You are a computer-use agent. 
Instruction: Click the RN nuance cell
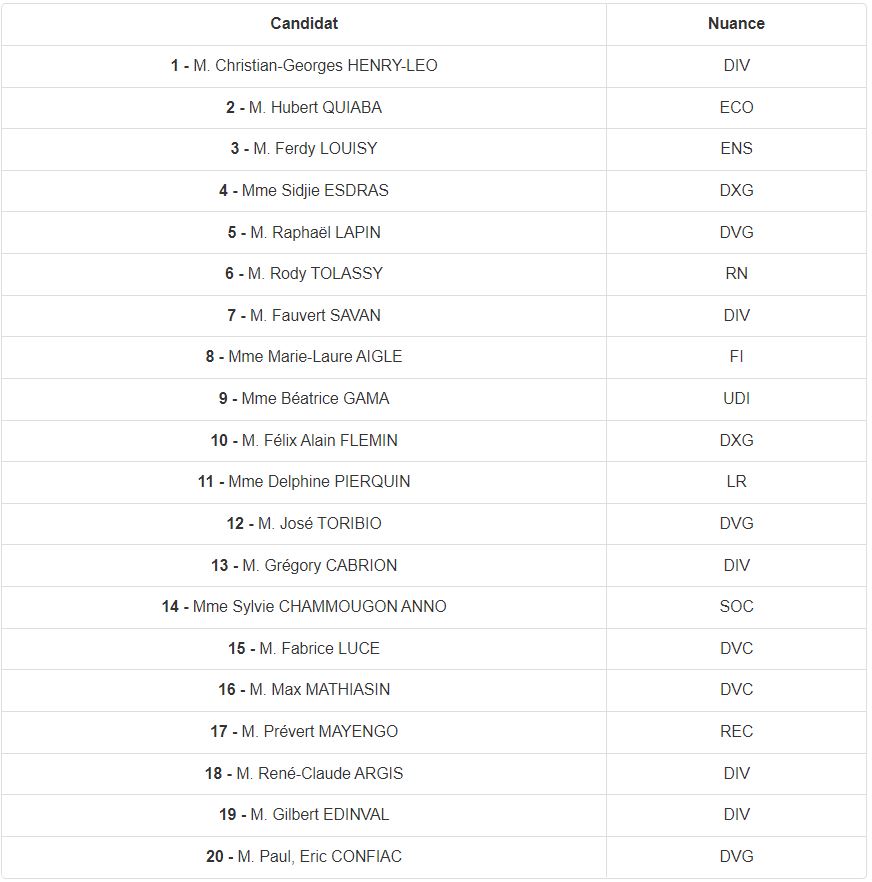(x=736, y=273)
